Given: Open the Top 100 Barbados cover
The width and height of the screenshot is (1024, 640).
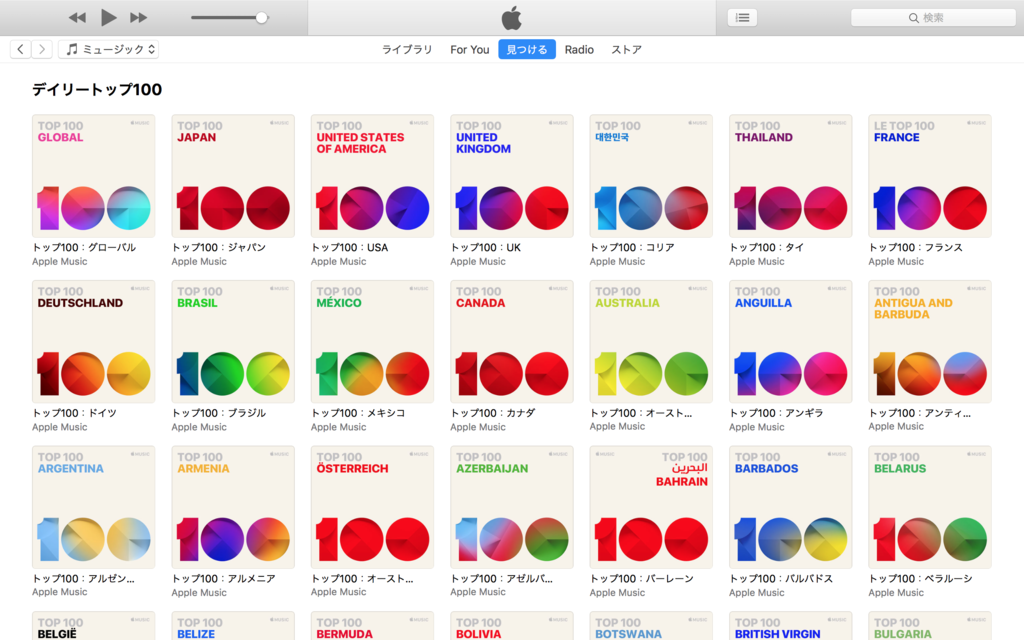Looking at the screenshot, I should pyautogui.click(x=791, y=507).
